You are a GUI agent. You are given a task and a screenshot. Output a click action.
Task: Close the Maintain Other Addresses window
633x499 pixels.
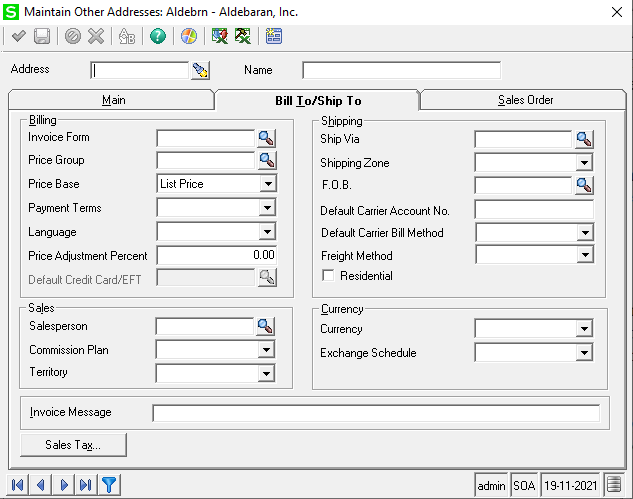point(616,12)
